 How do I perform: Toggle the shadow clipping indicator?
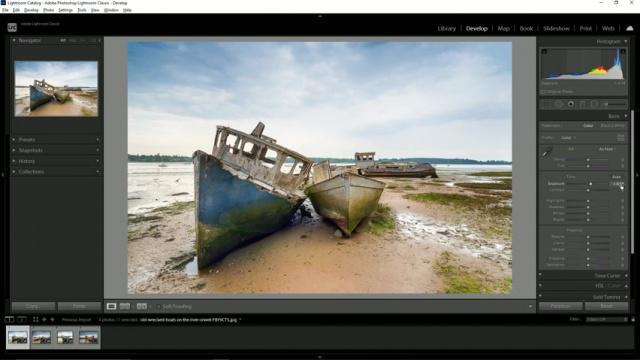[544, 52]
